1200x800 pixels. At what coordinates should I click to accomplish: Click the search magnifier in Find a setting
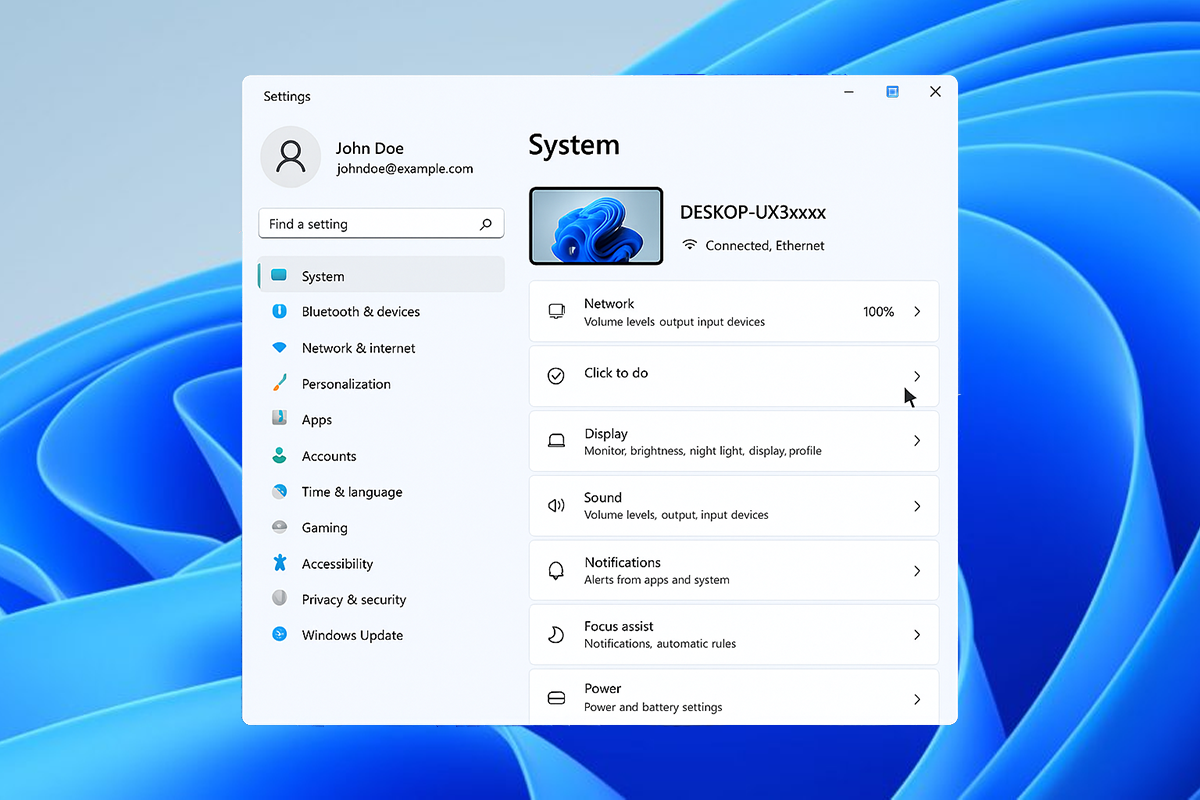pyautogui.click(x=486, y=224)
